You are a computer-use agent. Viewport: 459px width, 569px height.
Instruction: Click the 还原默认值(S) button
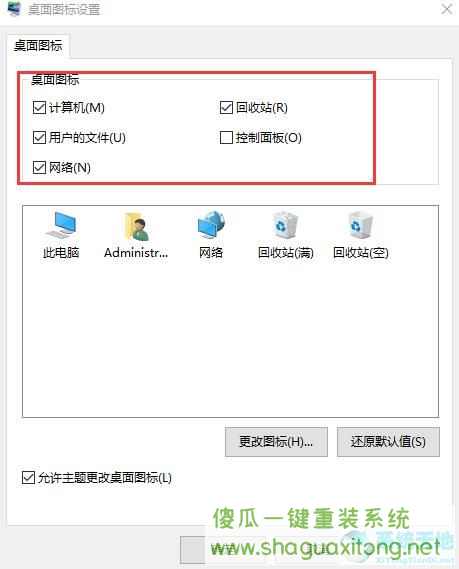click(388, 442)
